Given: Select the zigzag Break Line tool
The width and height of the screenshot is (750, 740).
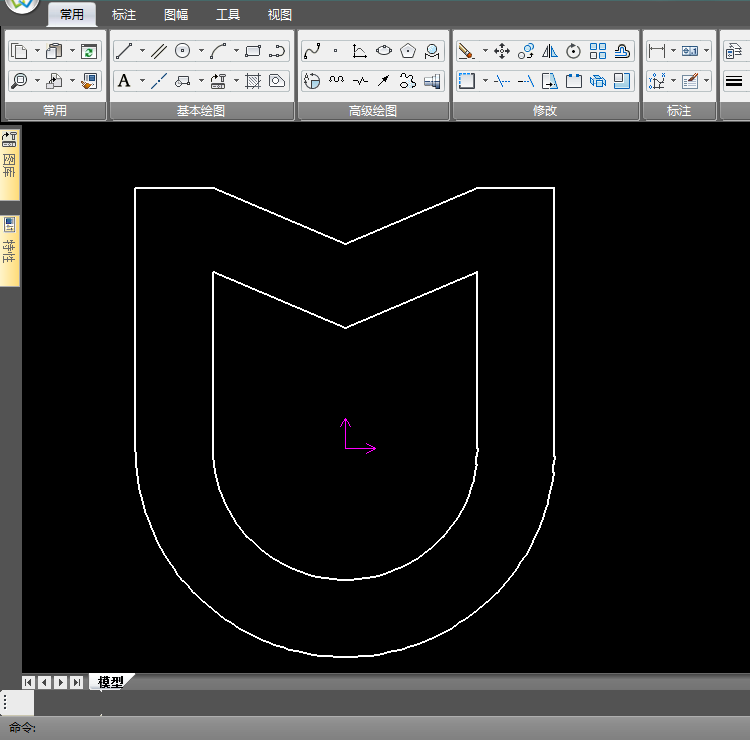Looking at the screenshot, I should click(360, 81).
